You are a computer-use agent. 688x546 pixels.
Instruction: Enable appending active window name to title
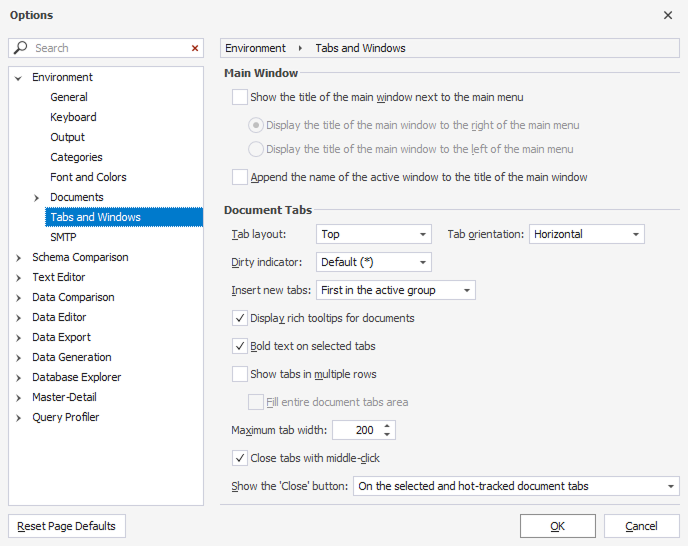[240, 177]
